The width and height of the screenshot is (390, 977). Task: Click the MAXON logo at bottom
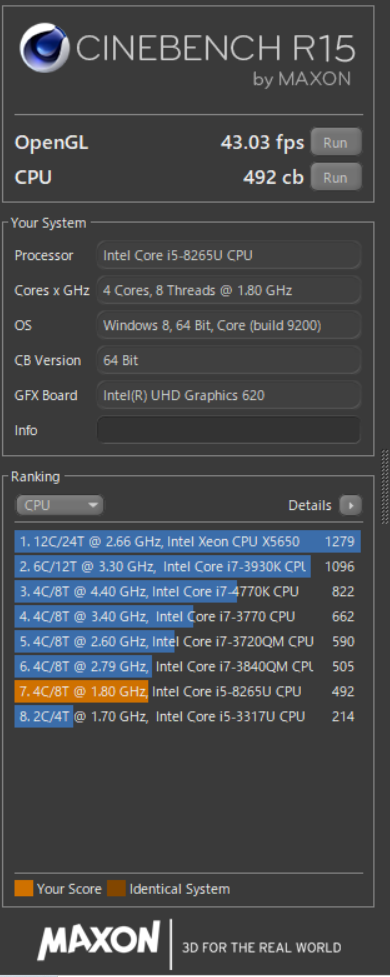pyautogui.click(x=100, y=940)
